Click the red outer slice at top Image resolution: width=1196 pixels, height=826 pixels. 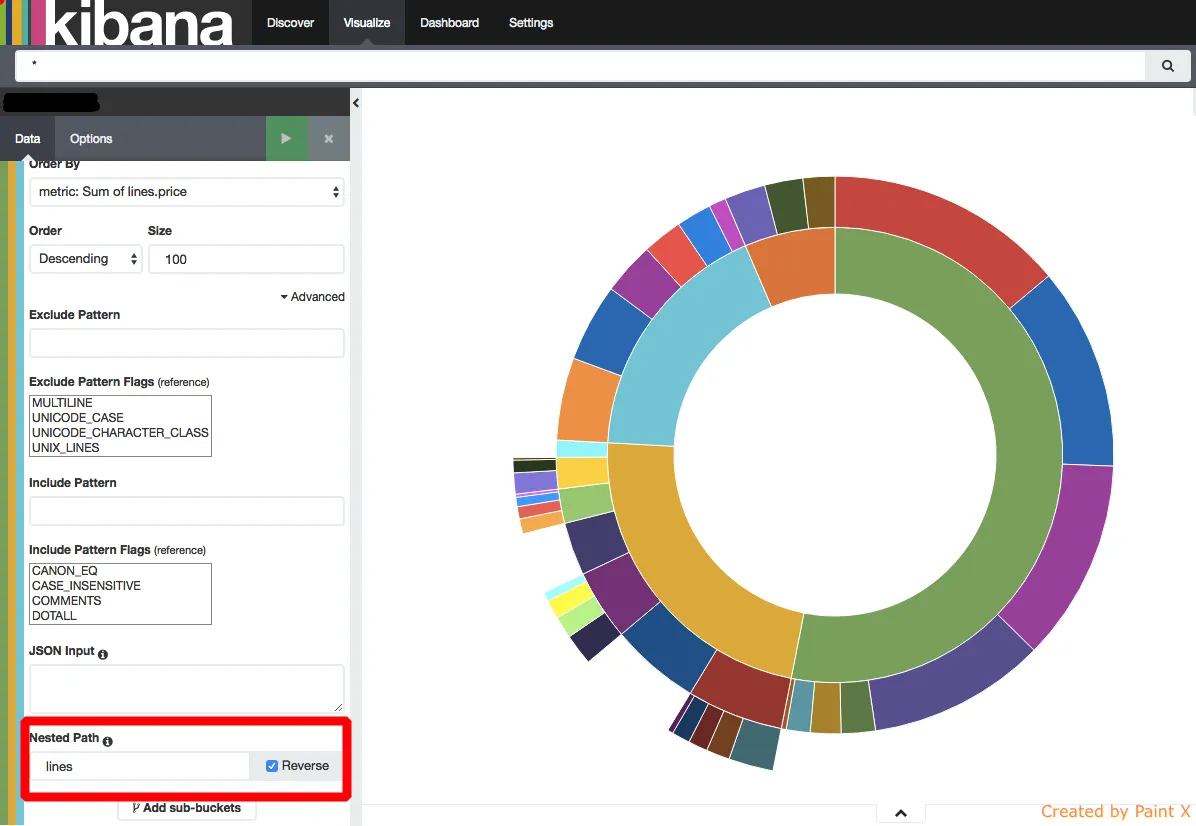click(x=938, y=229)
